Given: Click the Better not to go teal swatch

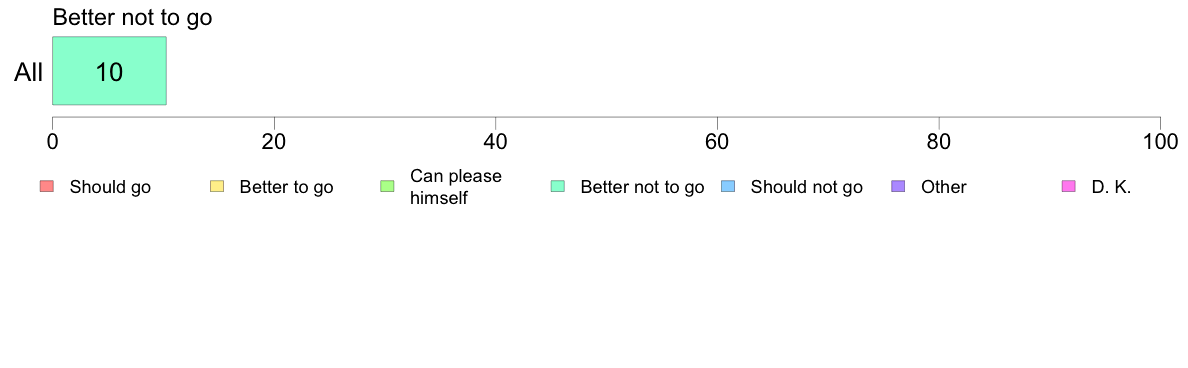Looking at the screenshot, I should [558, 186].
